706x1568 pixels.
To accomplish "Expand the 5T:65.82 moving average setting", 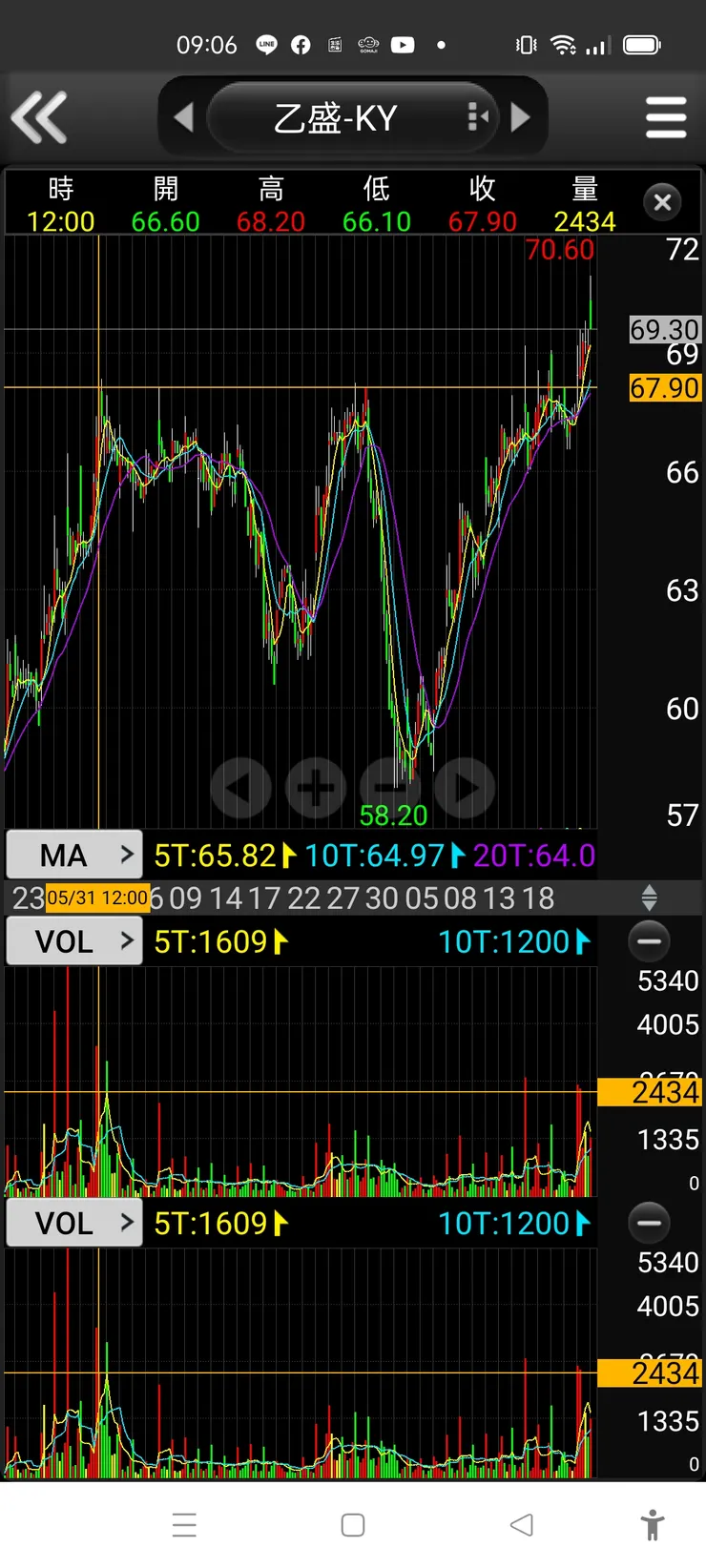I will [x=225, y=856].
